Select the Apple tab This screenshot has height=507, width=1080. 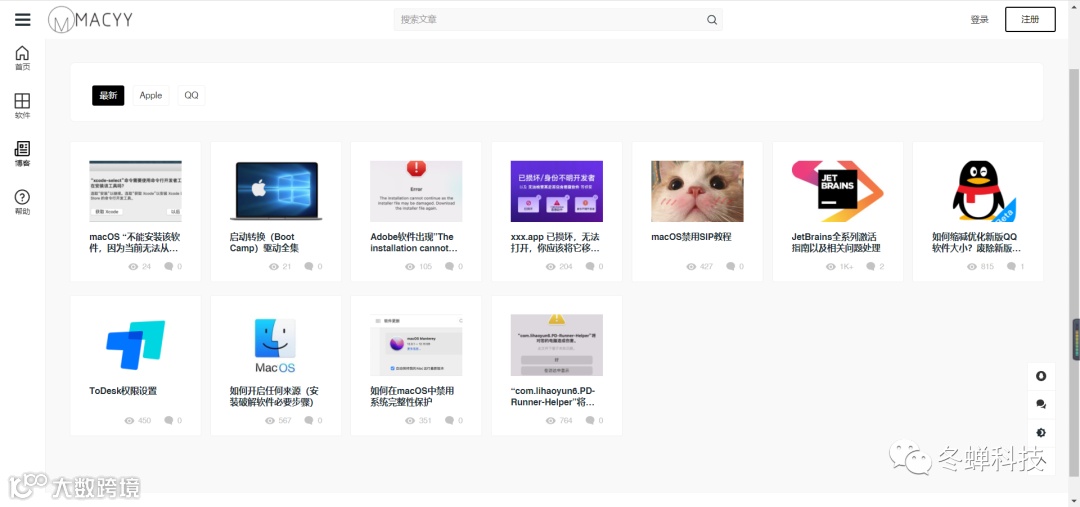click(151, 96)
